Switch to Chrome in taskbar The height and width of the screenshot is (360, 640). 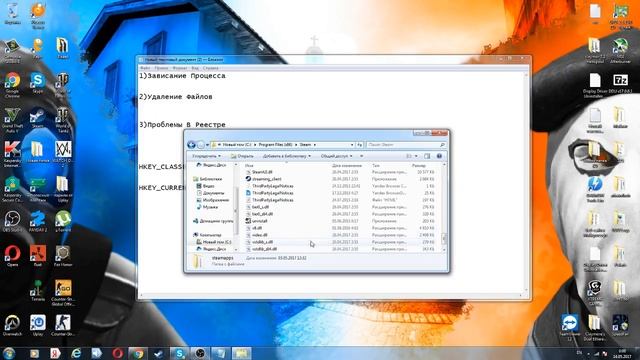pyautogui.click(x=138, y=353)
